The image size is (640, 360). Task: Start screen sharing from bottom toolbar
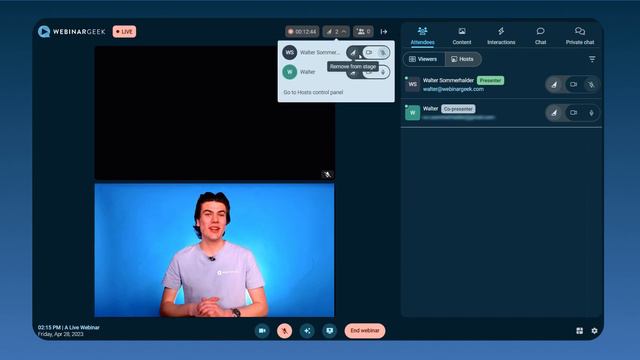click(x=329, y=331)
